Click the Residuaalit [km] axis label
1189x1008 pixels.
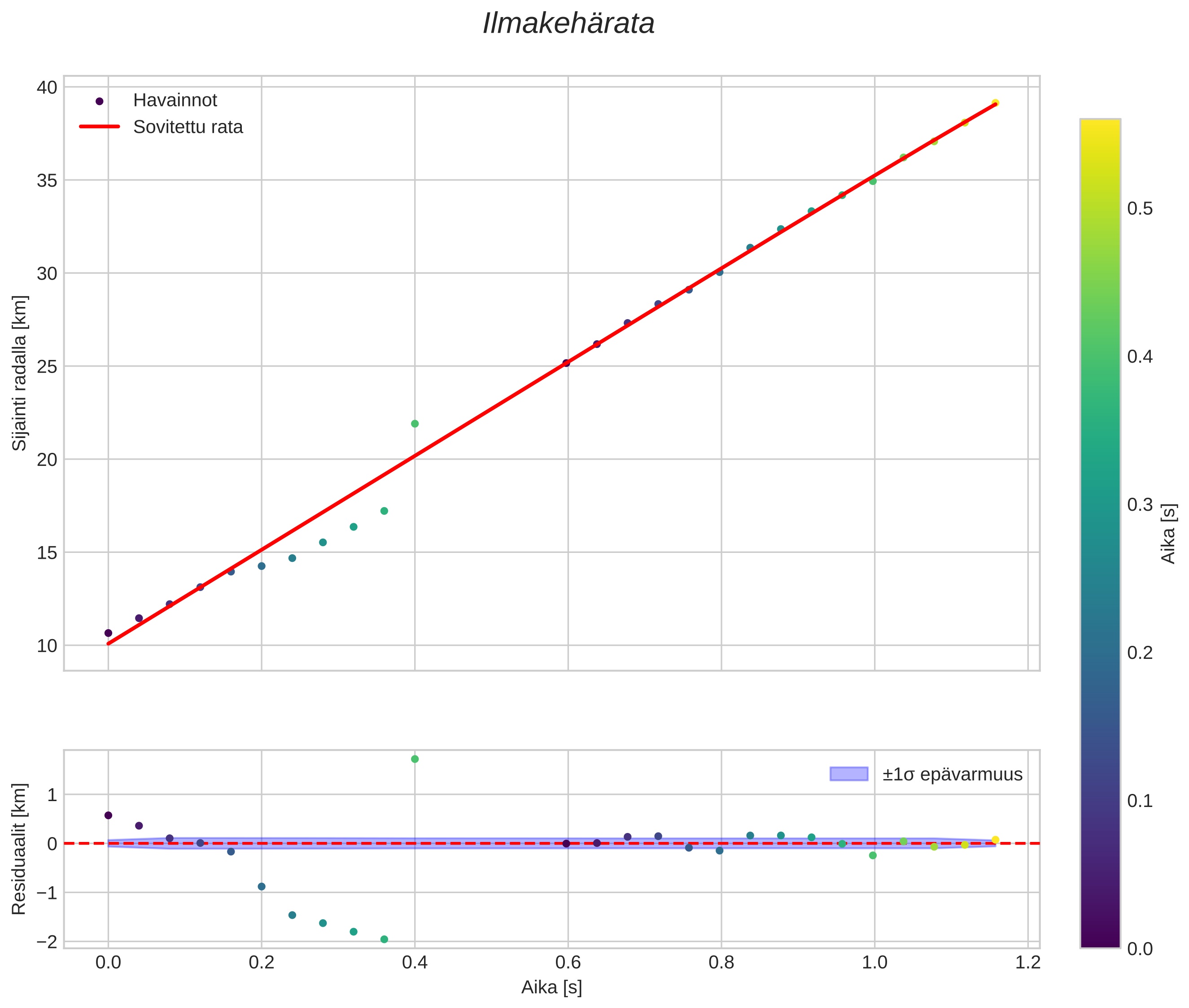pos(19,849)
